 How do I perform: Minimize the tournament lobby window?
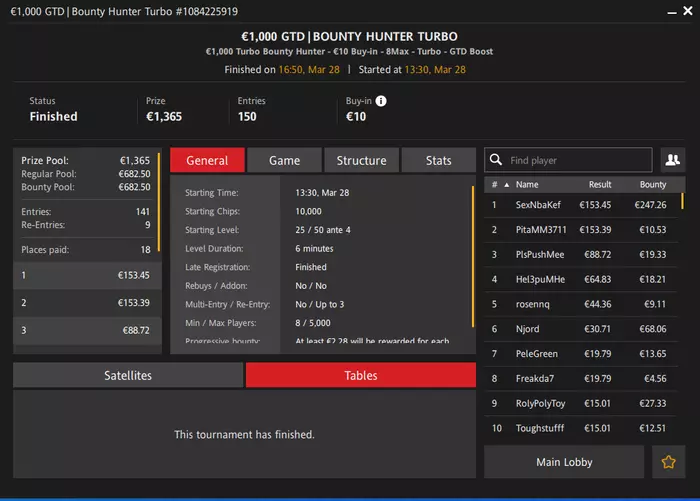click(671, 13)
